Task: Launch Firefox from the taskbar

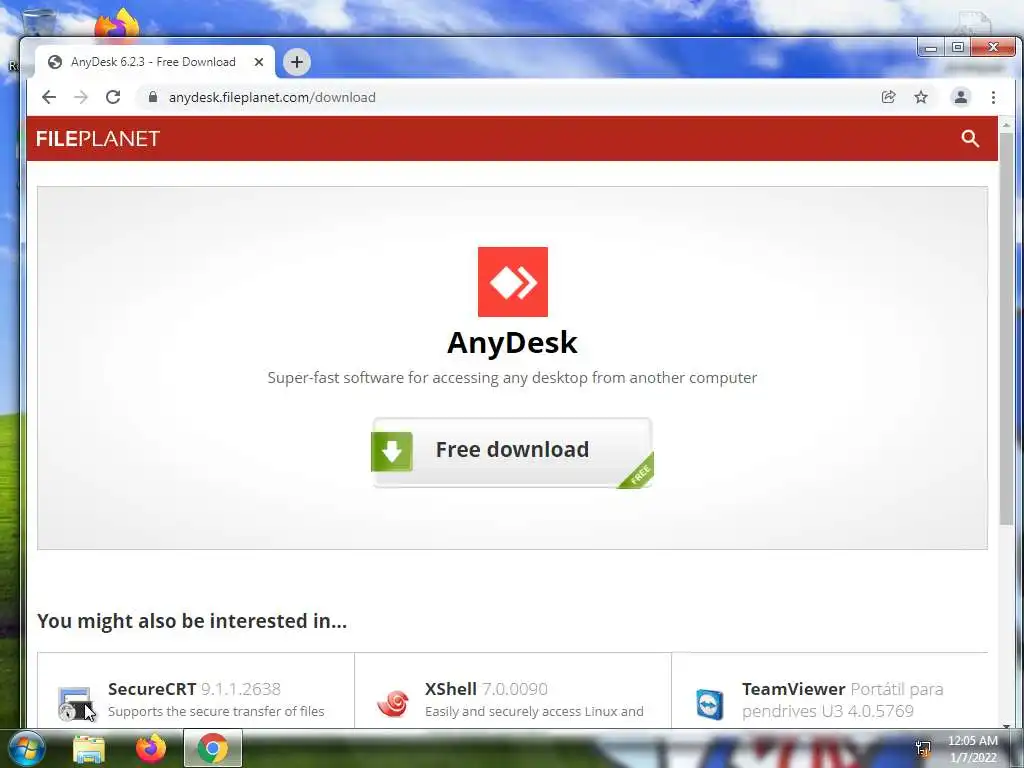Action: coord(151,748)
